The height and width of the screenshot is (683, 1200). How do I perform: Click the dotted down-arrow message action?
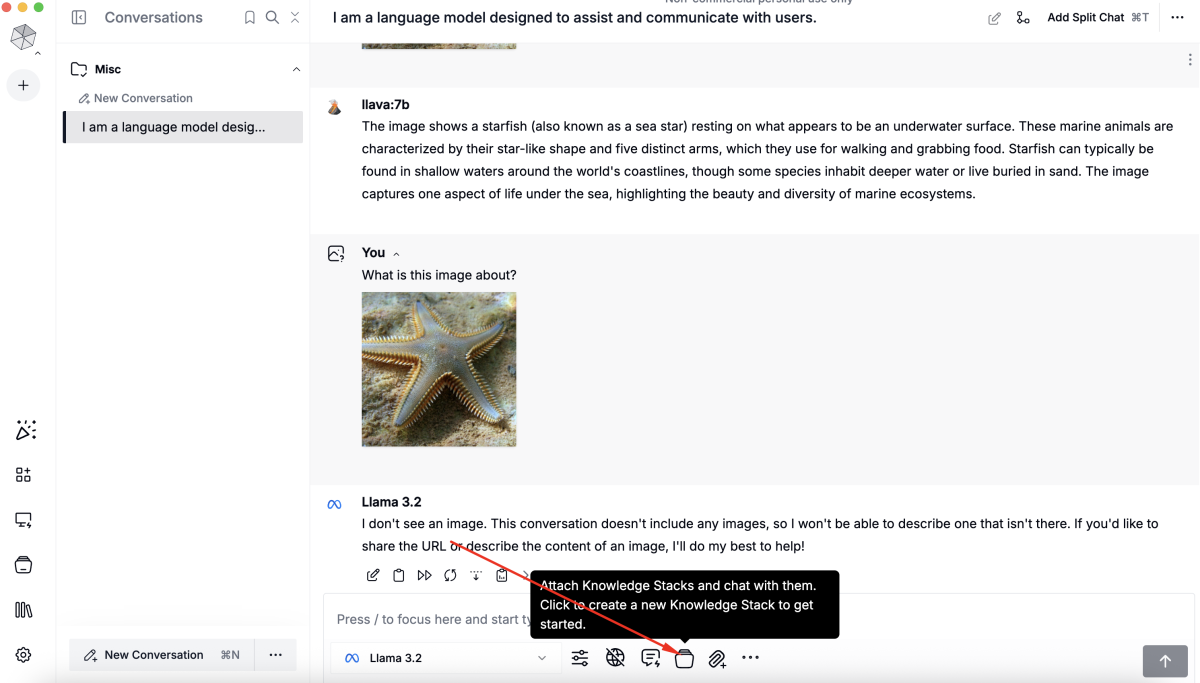(x=476, y=575)
